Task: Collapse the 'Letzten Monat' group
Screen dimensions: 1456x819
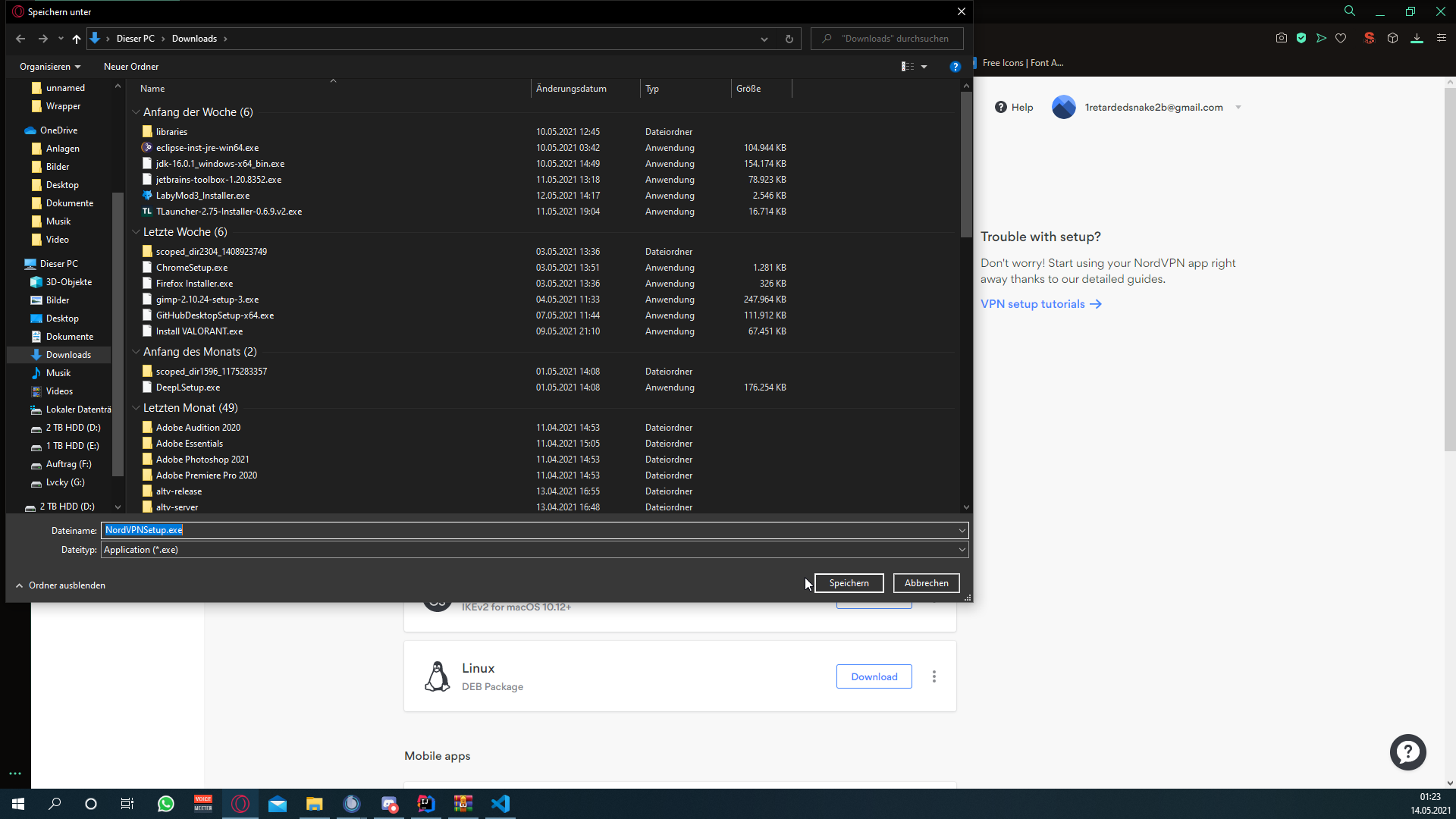Action: click(136, 408)
